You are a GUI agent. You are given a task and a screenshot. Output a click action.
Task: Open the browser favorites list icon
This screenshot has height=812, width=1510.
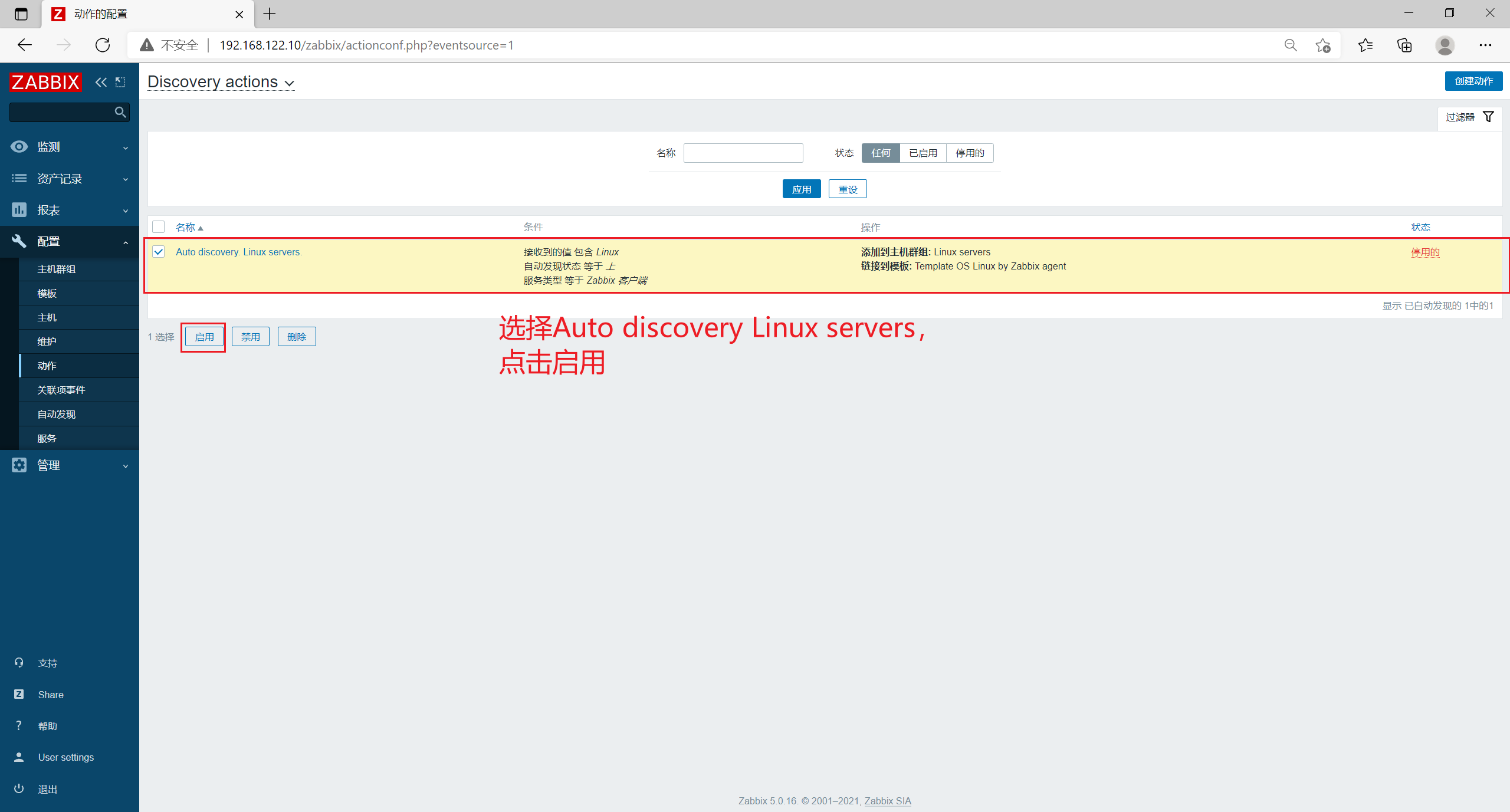1365,45
